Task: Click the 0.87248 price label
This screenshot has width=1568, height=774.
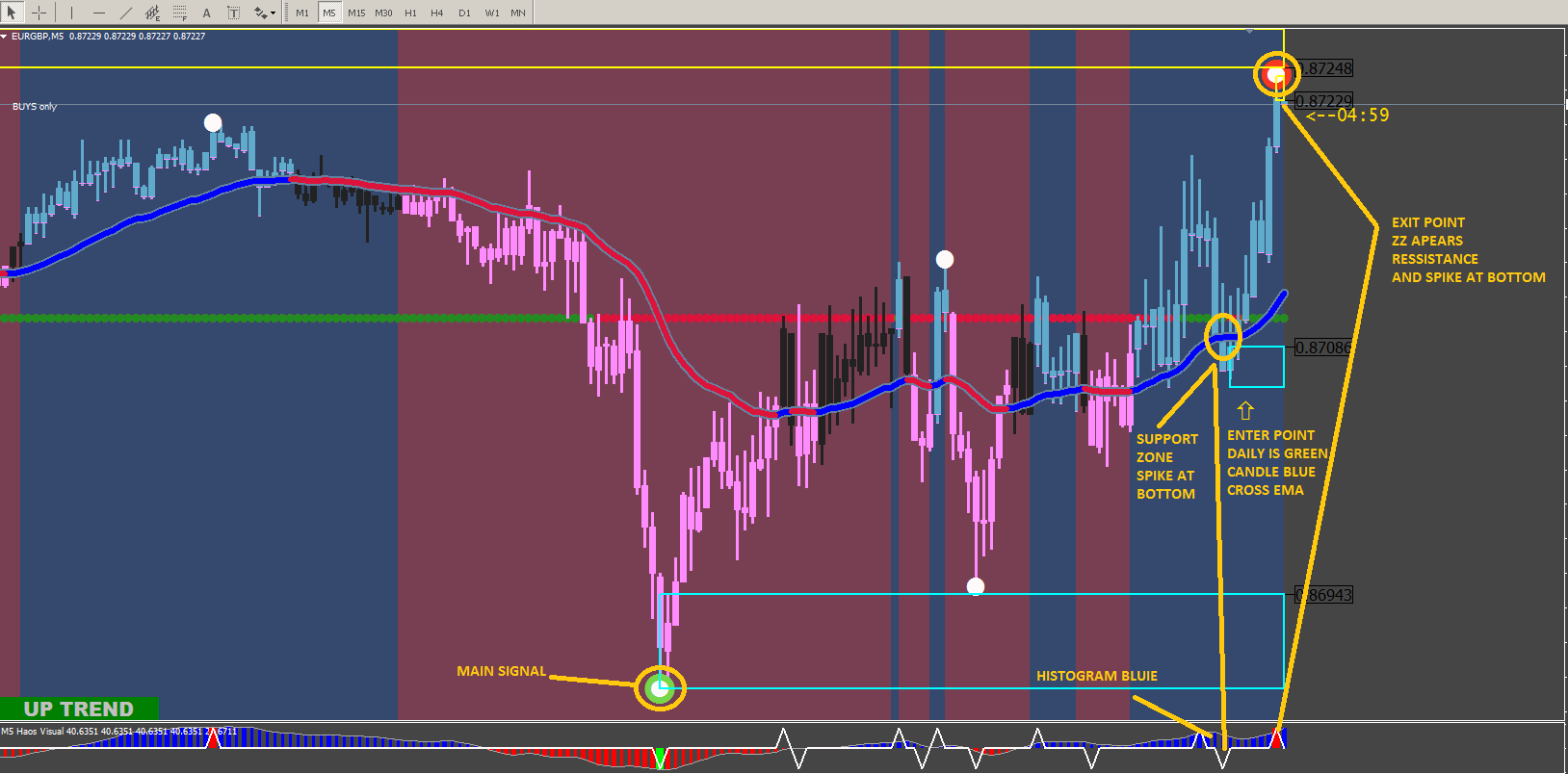Action: 1325,68
